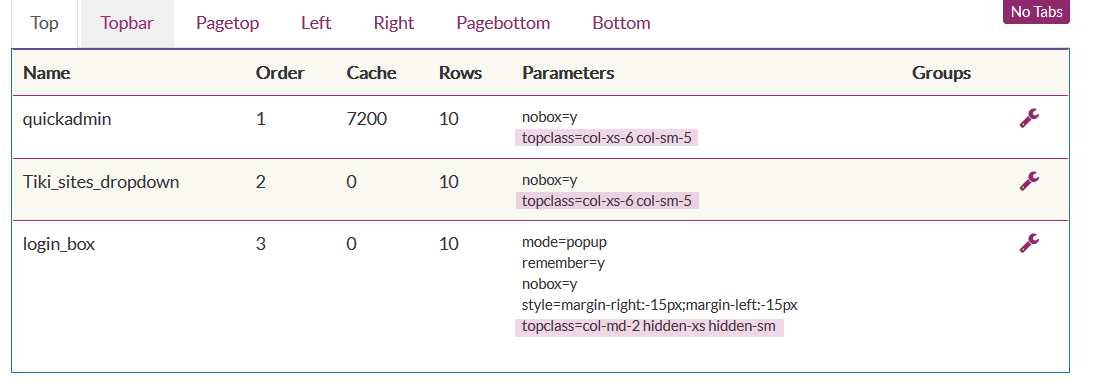This screenshot has width=1096, height=389.
Task: Open the wrench actions for quickadmin module
Action: click(1029, 119)
